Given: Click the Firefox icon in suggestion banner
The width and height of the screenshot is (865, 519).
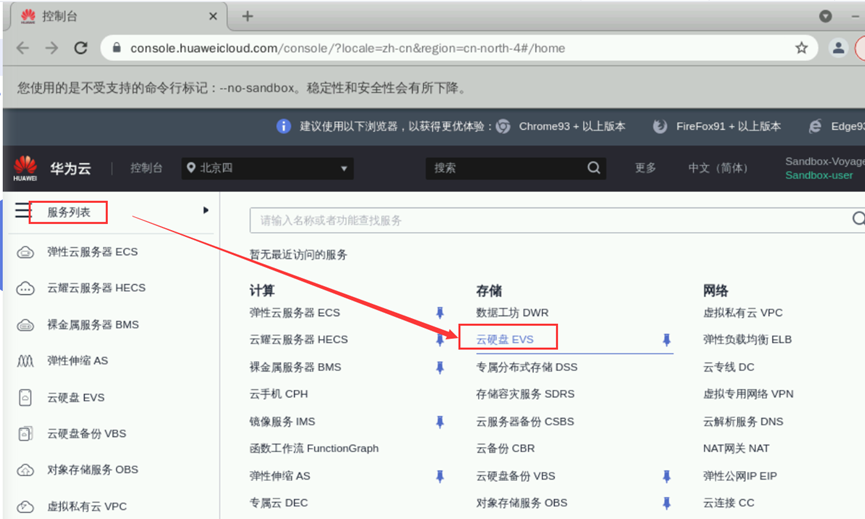Looking at the screenshot, I should coord(660,126).
